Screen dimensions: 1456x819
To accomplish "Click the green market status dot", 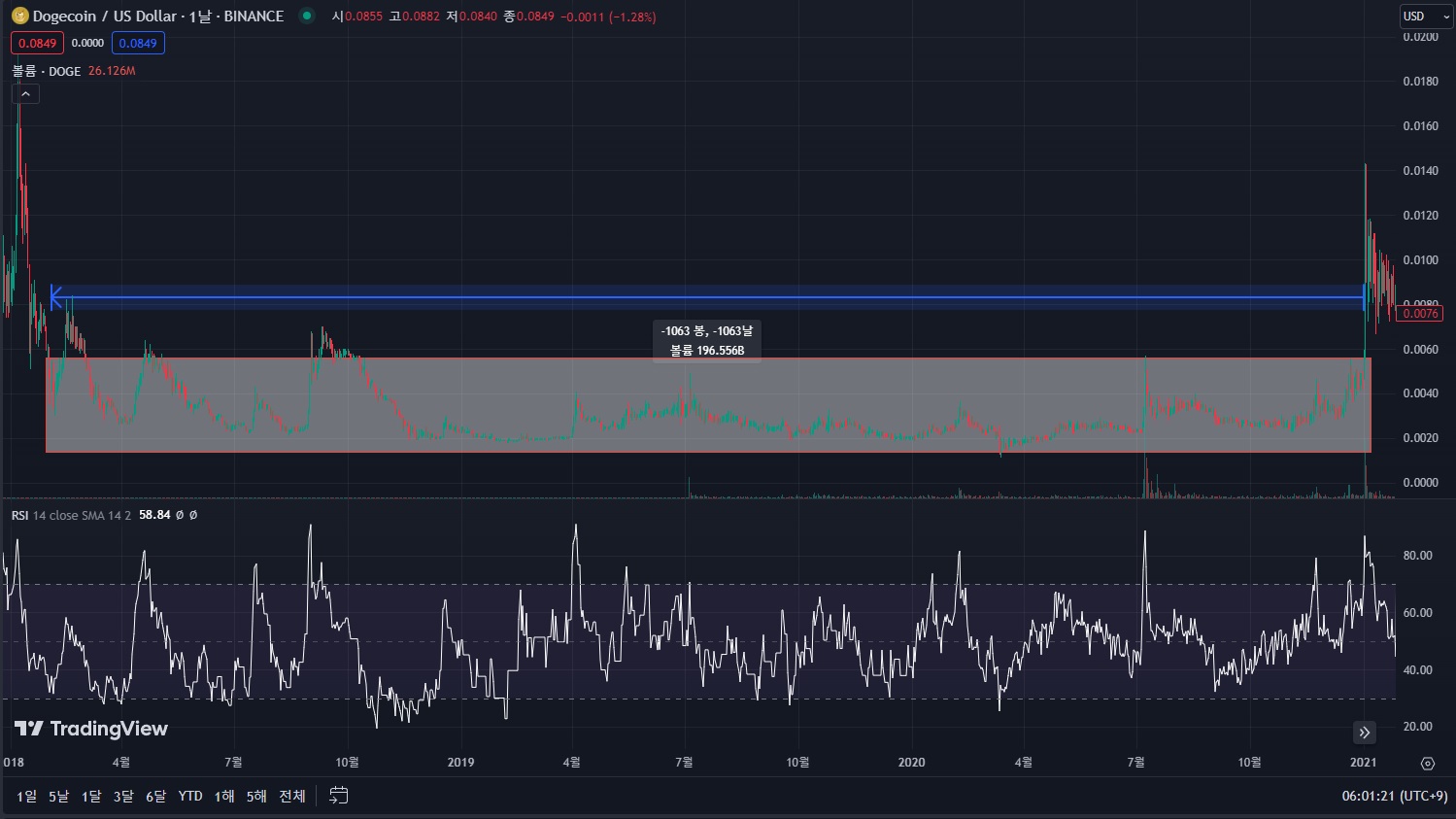I will click(307, 16).
